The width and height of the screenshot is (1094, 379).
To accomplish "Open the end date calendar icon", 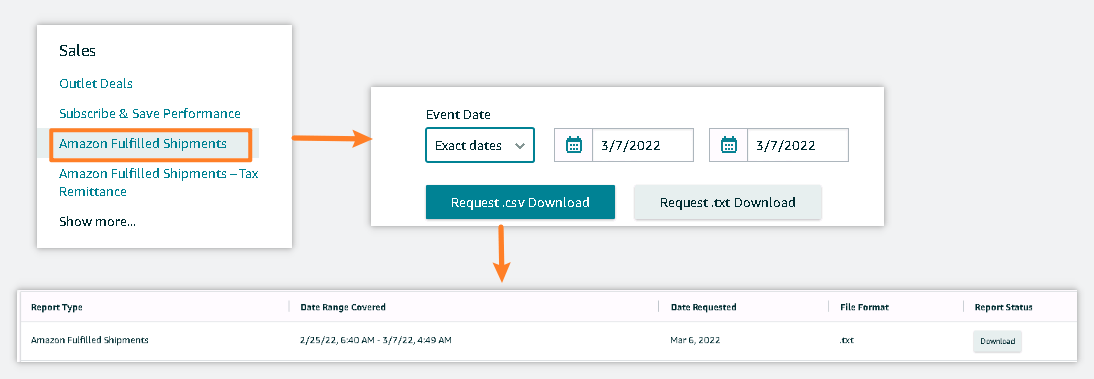I will [728, 145].
